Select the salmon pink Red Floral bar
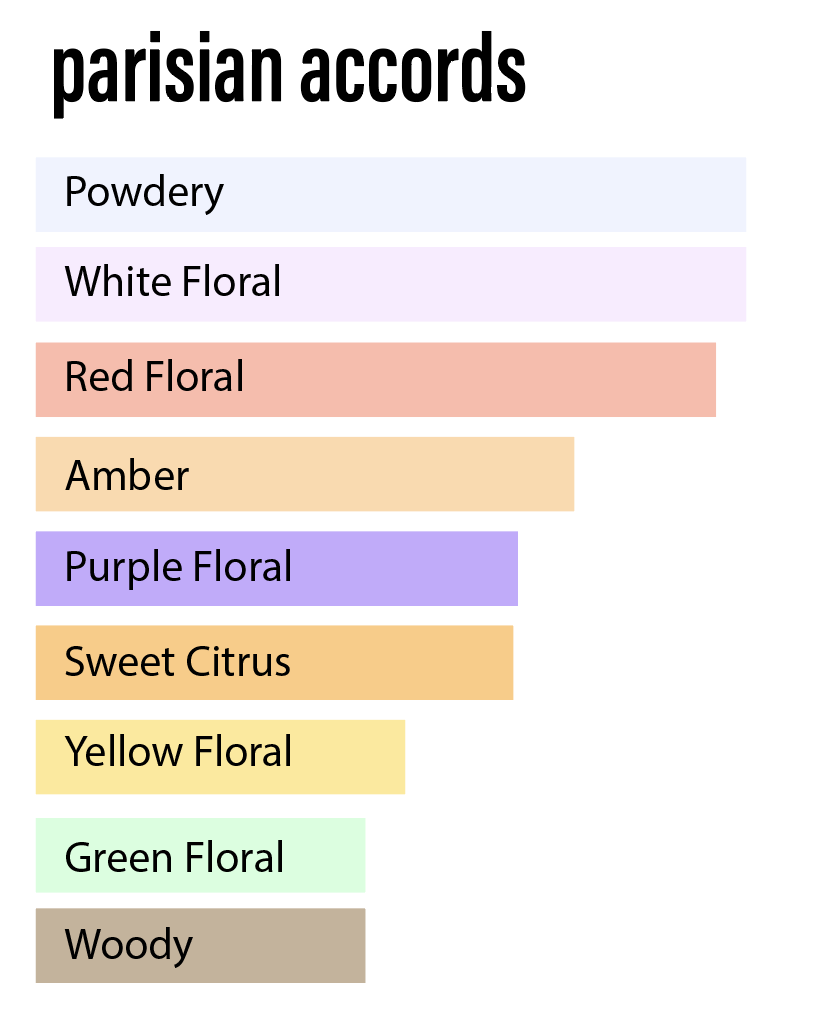 coord(480,379)
